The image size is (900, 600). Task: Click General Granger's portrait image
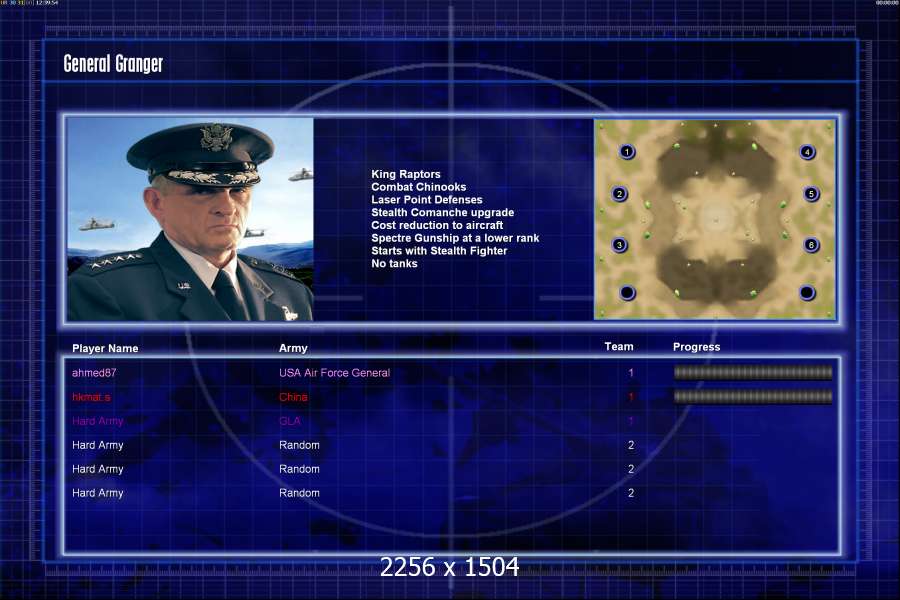(190, 219)
